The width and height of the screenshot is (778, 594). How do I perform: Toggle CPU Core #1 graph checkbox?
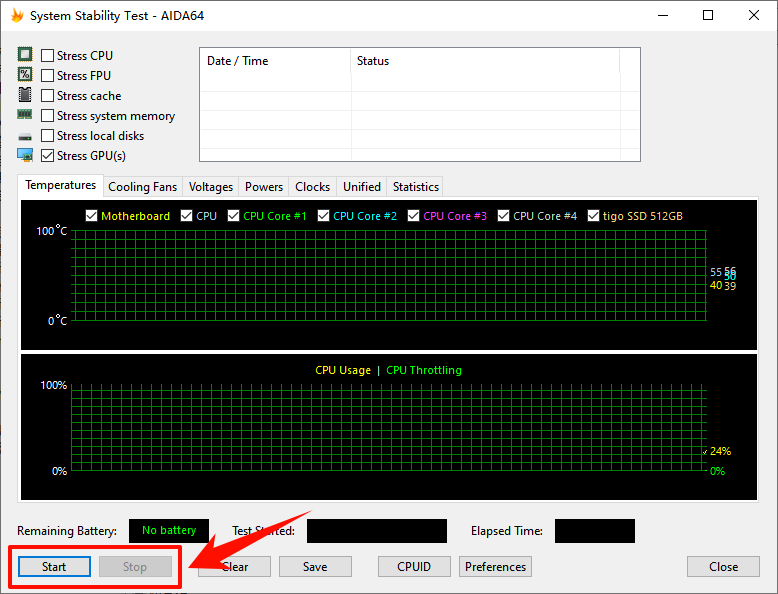tap(233, 216)
